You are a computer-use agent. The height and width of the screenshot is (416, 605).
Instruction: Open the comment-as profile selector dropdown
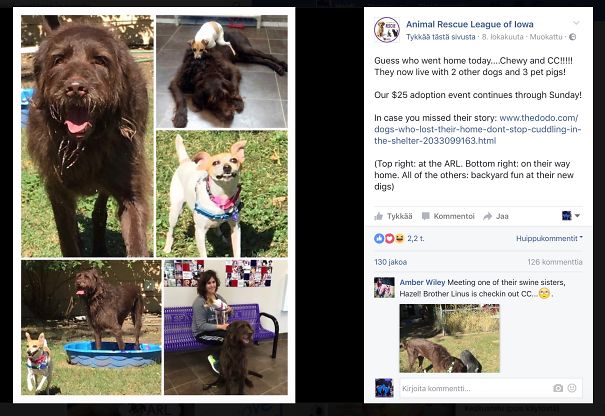click(571, 216)
